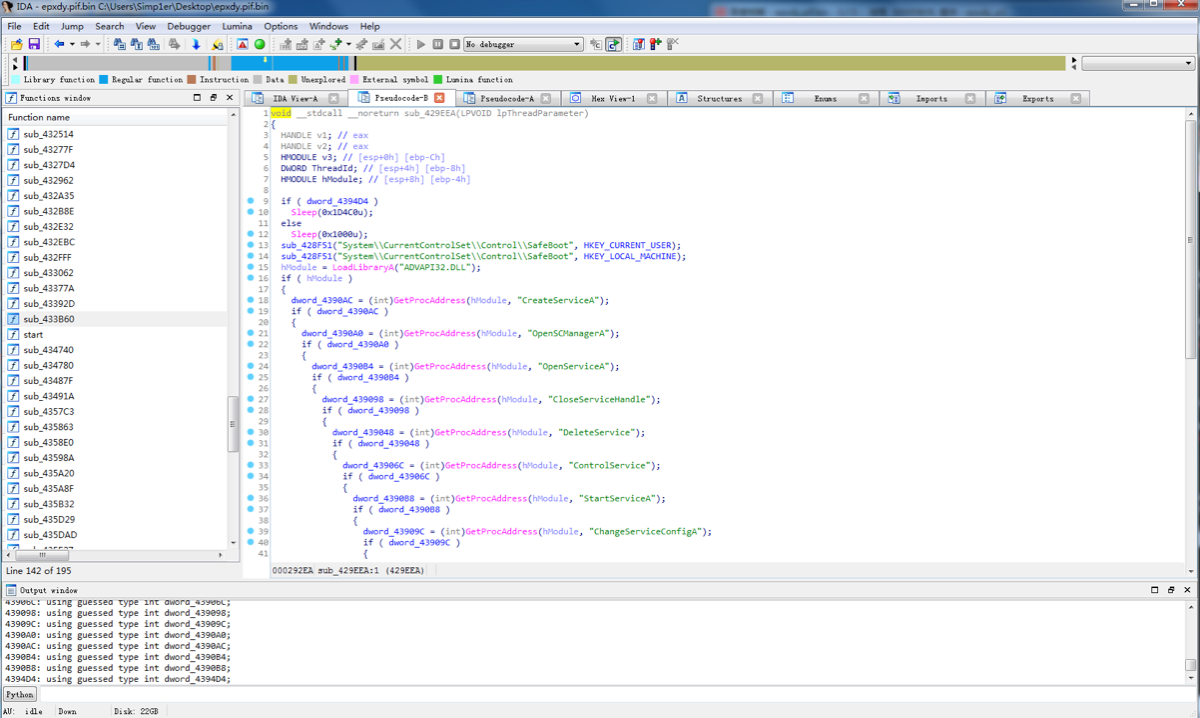Click the 'Function name' column header

[x=40, y=117]
